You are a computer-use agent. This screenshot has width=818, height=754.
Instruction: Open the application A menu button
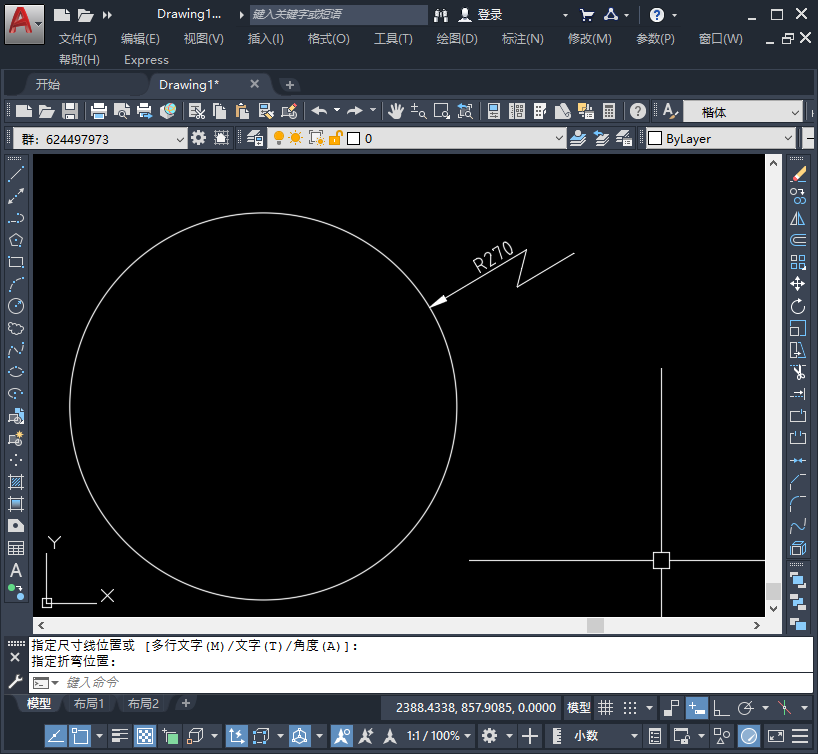pos(24,25)
